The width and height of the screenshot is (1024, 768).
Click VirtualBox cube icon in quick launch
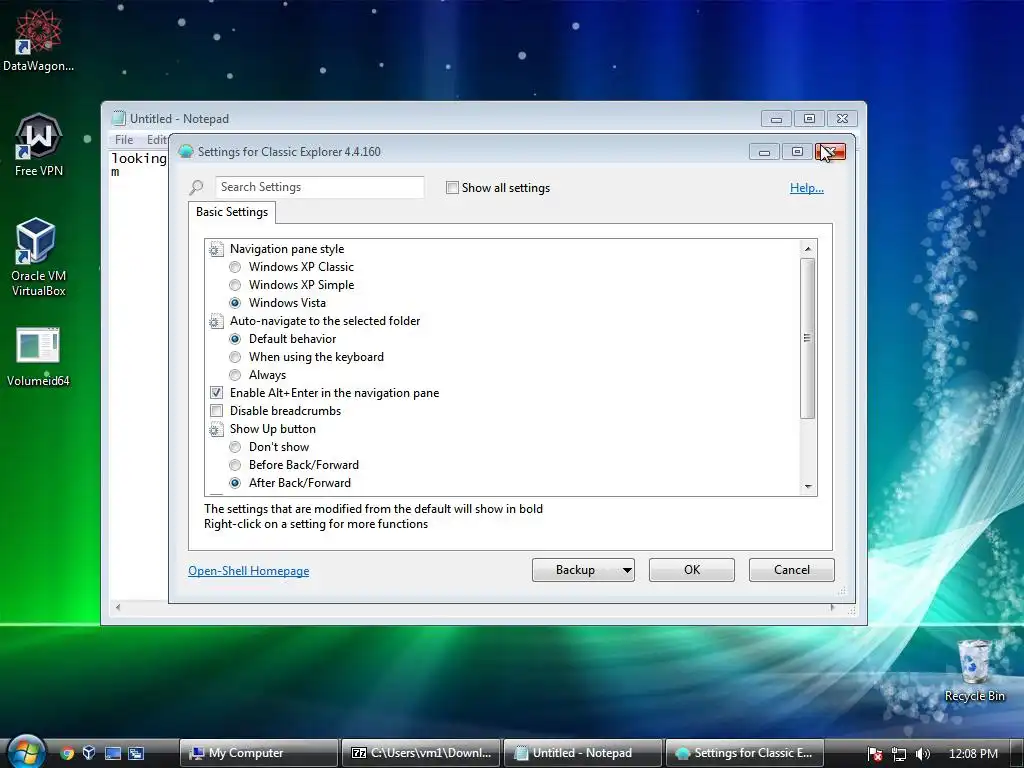tap(89, 753)
